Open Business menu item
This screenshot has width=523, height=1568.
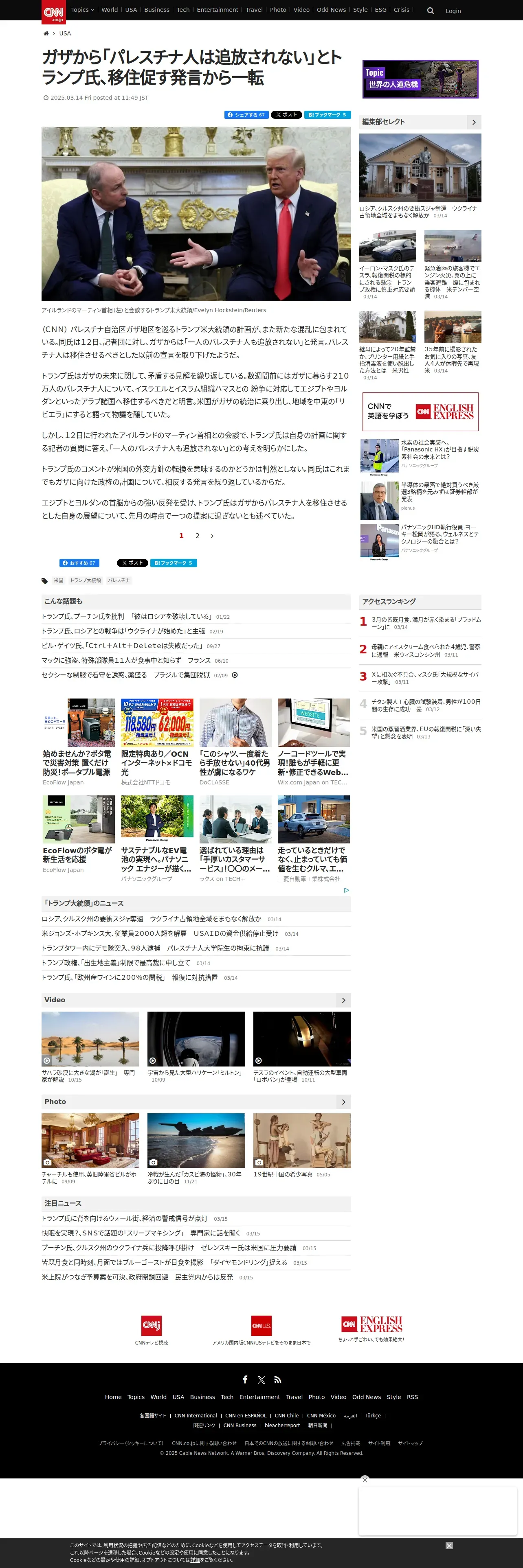156,10
